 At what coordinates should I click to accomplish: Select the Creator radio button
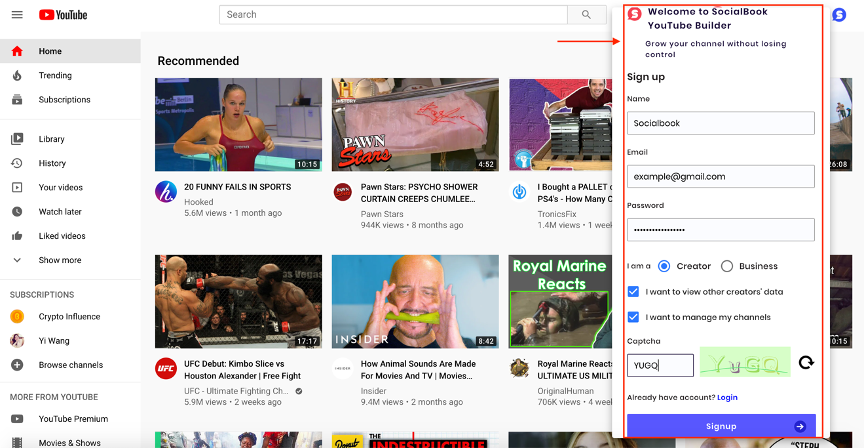point(664,266)
